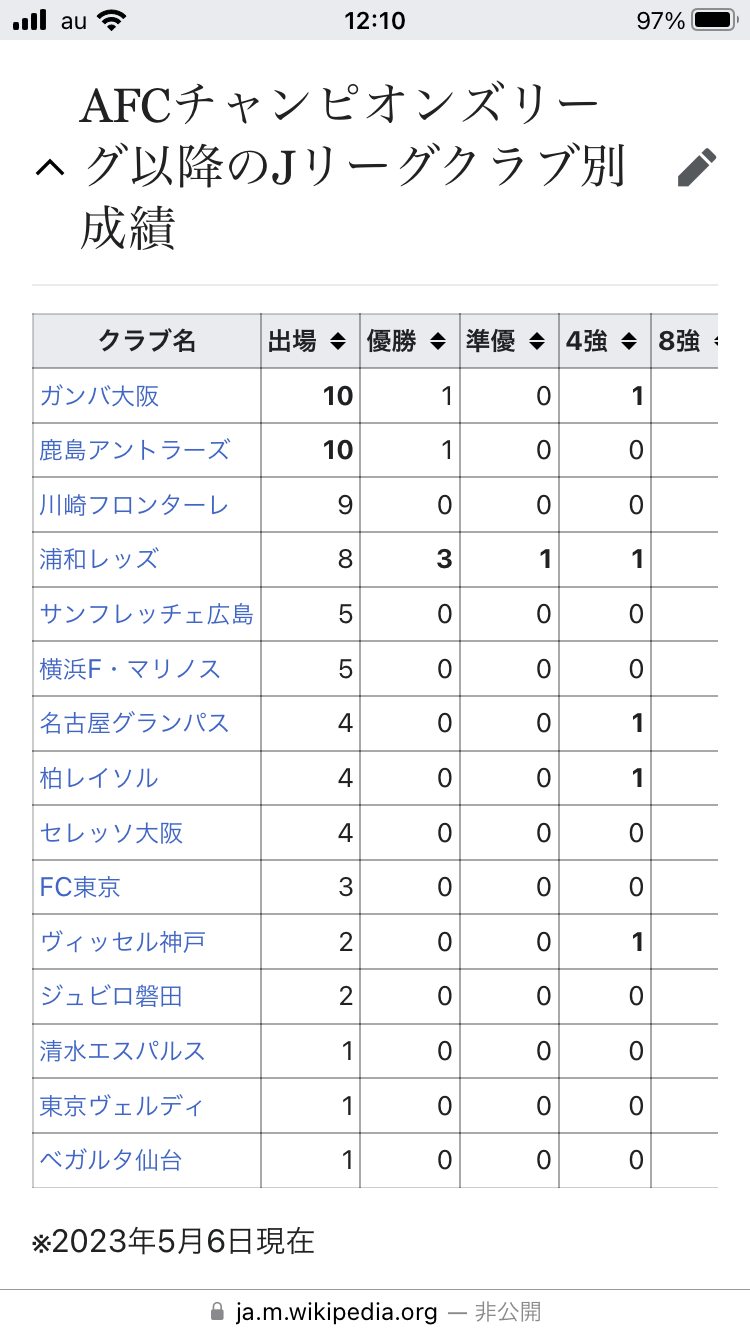Screen dimensions: 750x1334
Task: Open the ベガルタ仙台 link
Action: pos(111,1160)
